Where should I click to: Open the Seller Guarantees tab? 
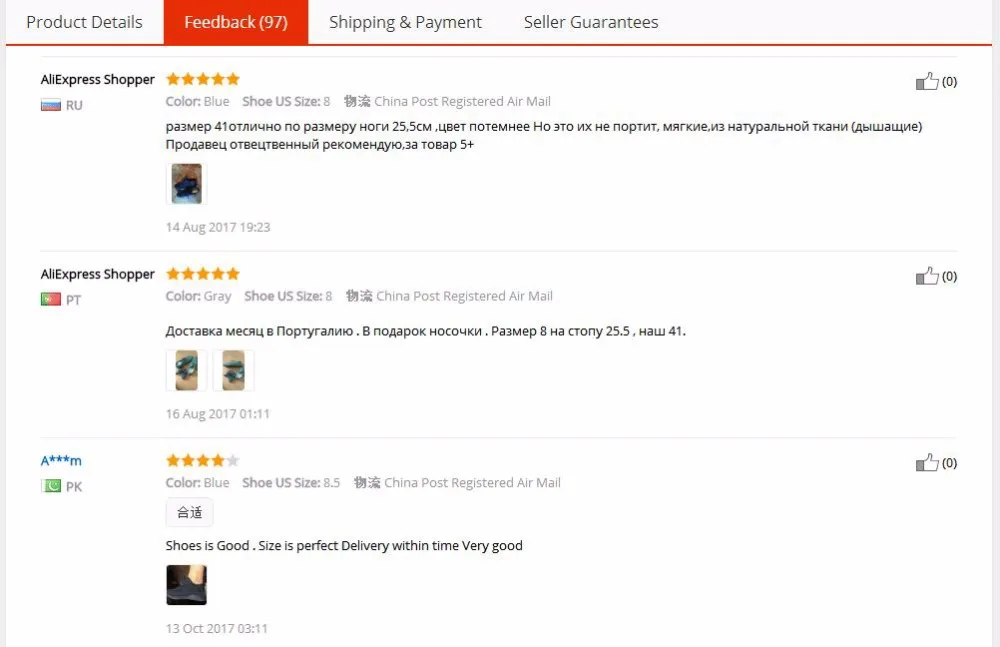point(591,22)
